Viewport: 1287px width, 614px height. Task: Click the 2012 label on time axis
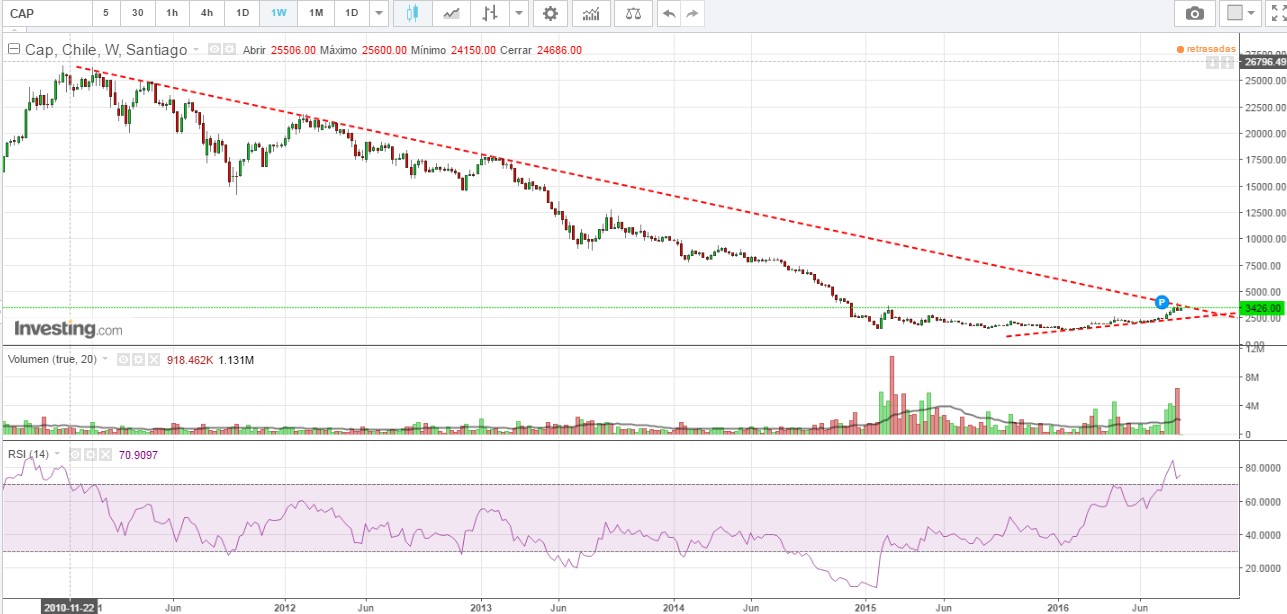[285, 606]
